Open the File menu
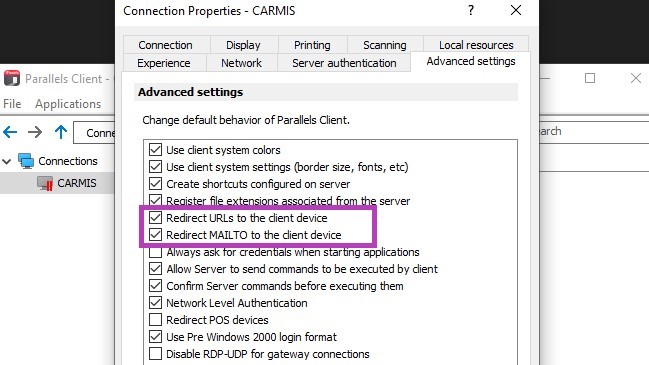The image size is (649, 365). coord(12,104)
